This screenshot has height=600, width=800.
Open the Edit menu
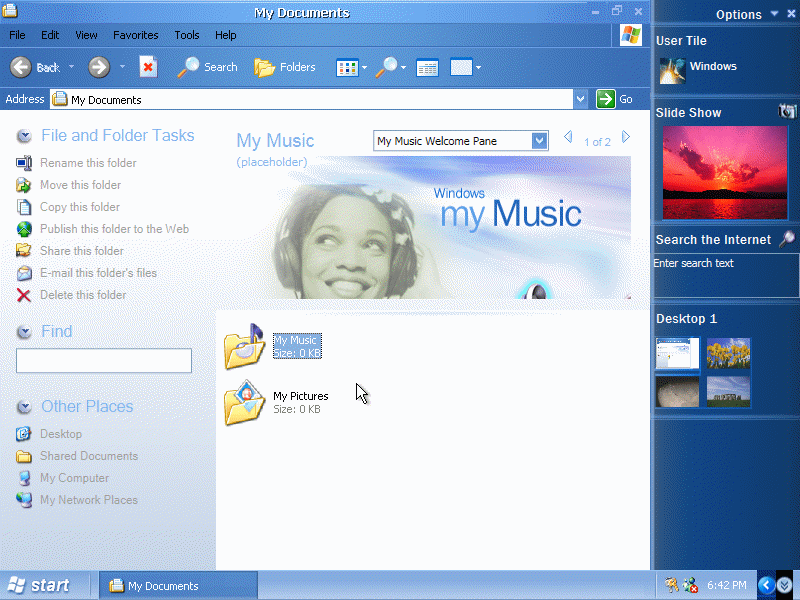click(50, 35)
